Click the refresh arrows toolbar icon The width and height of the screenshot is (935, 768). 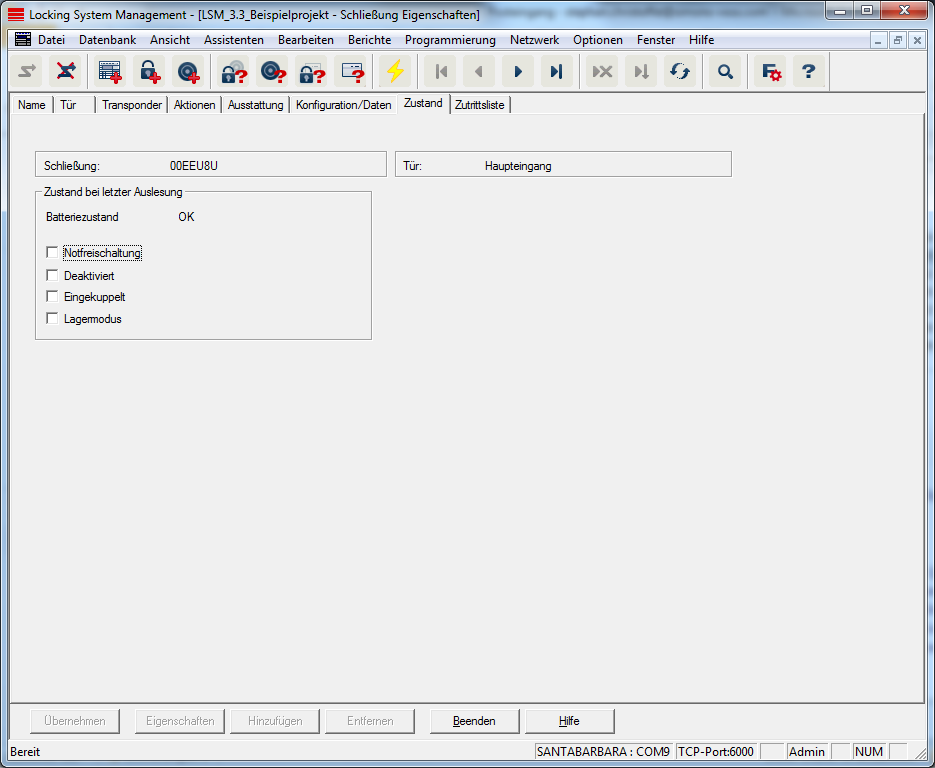click(680, 72)
